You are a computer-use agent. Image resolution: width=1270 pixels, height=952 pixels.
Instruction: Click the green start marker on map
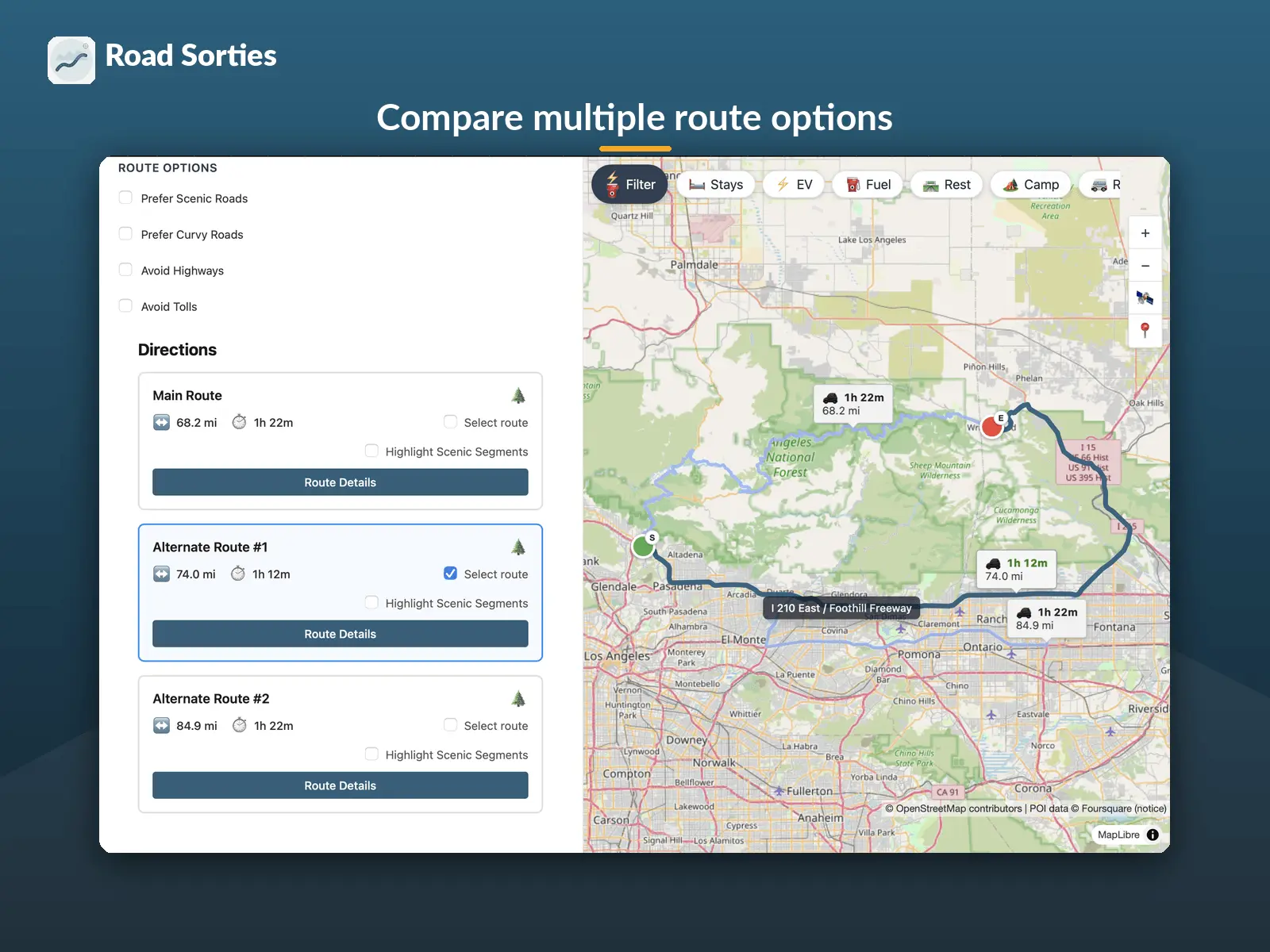[x=643, y=547]
